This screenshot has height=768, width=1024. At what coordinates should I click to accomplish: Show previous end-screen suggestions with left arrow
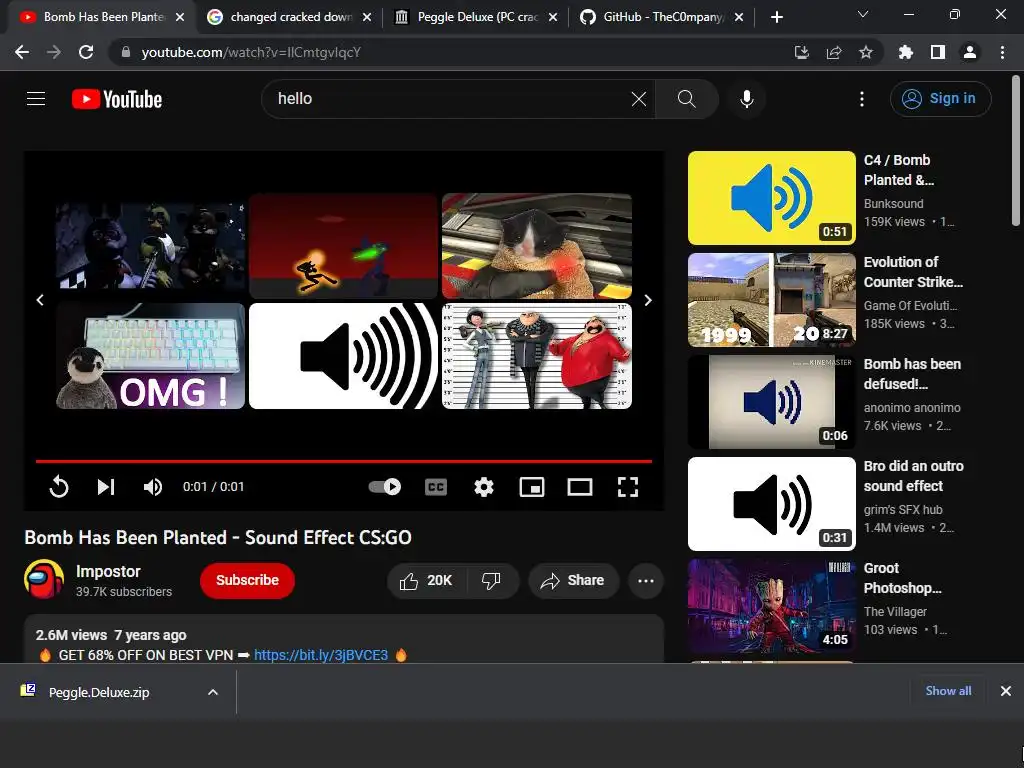(x=40, y=300)
